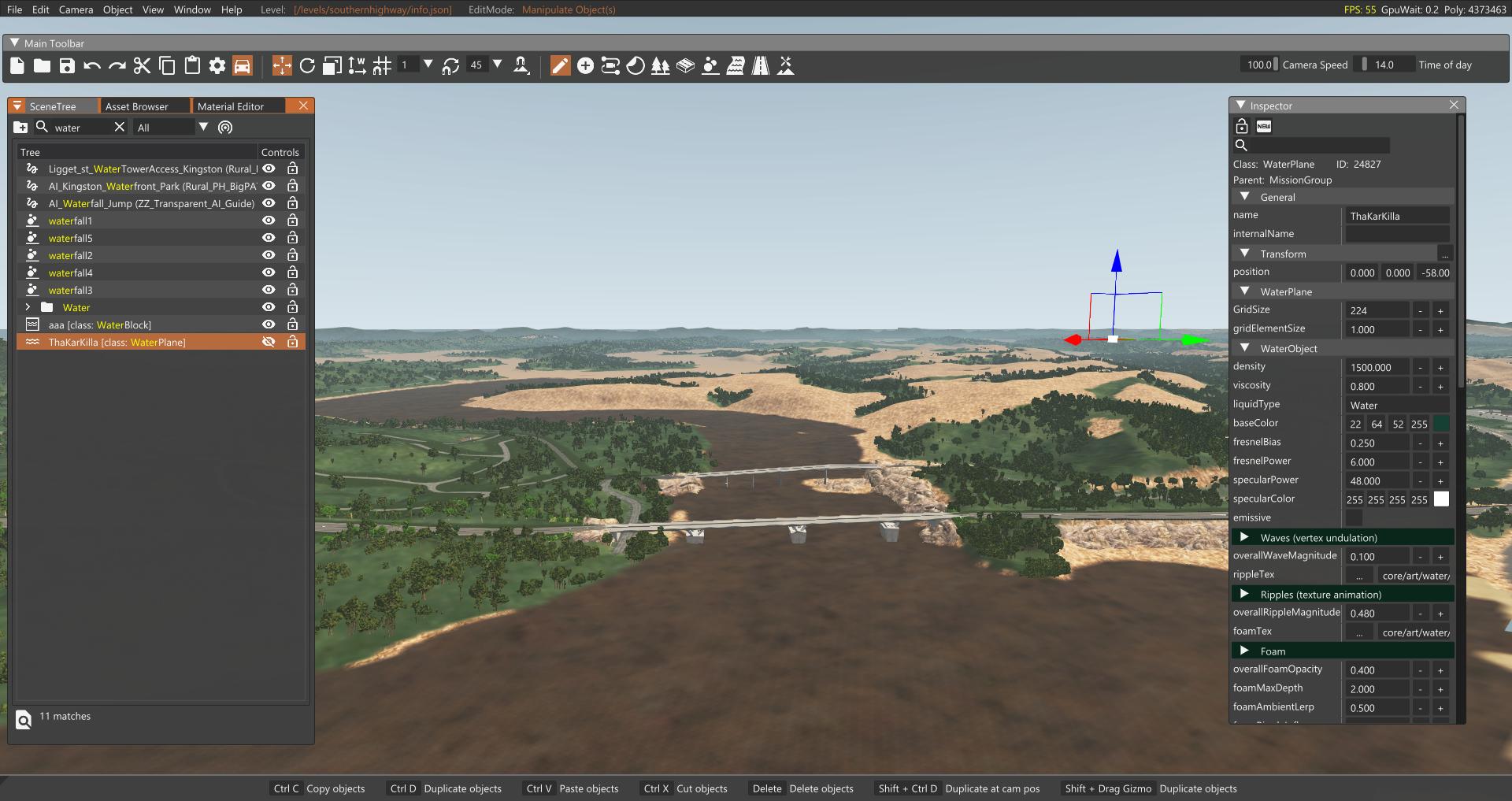1512x801 pixels.
Task: Open the specularColor white color swatch
Action: point(1441,499)
